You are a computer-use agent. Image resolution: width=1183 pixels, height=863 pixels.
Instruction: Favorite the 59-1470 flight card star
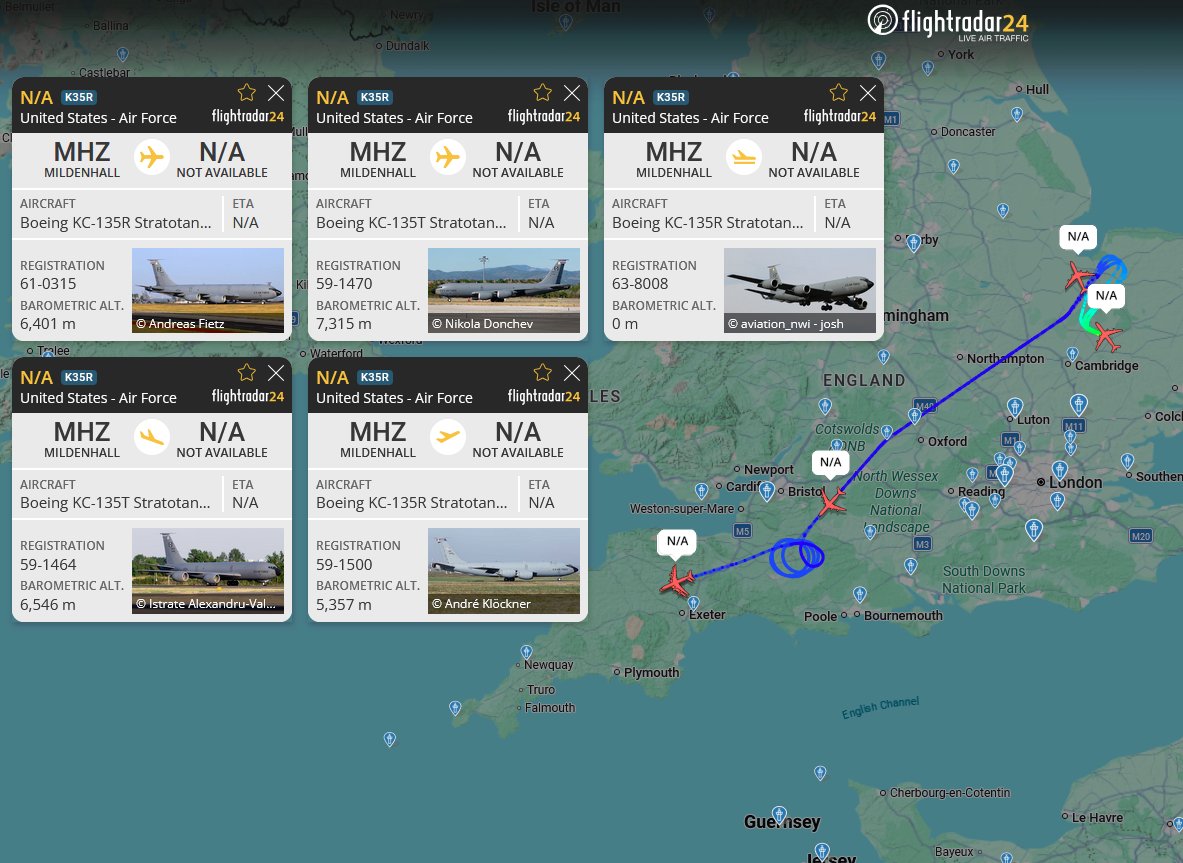(x=542, y=93)
